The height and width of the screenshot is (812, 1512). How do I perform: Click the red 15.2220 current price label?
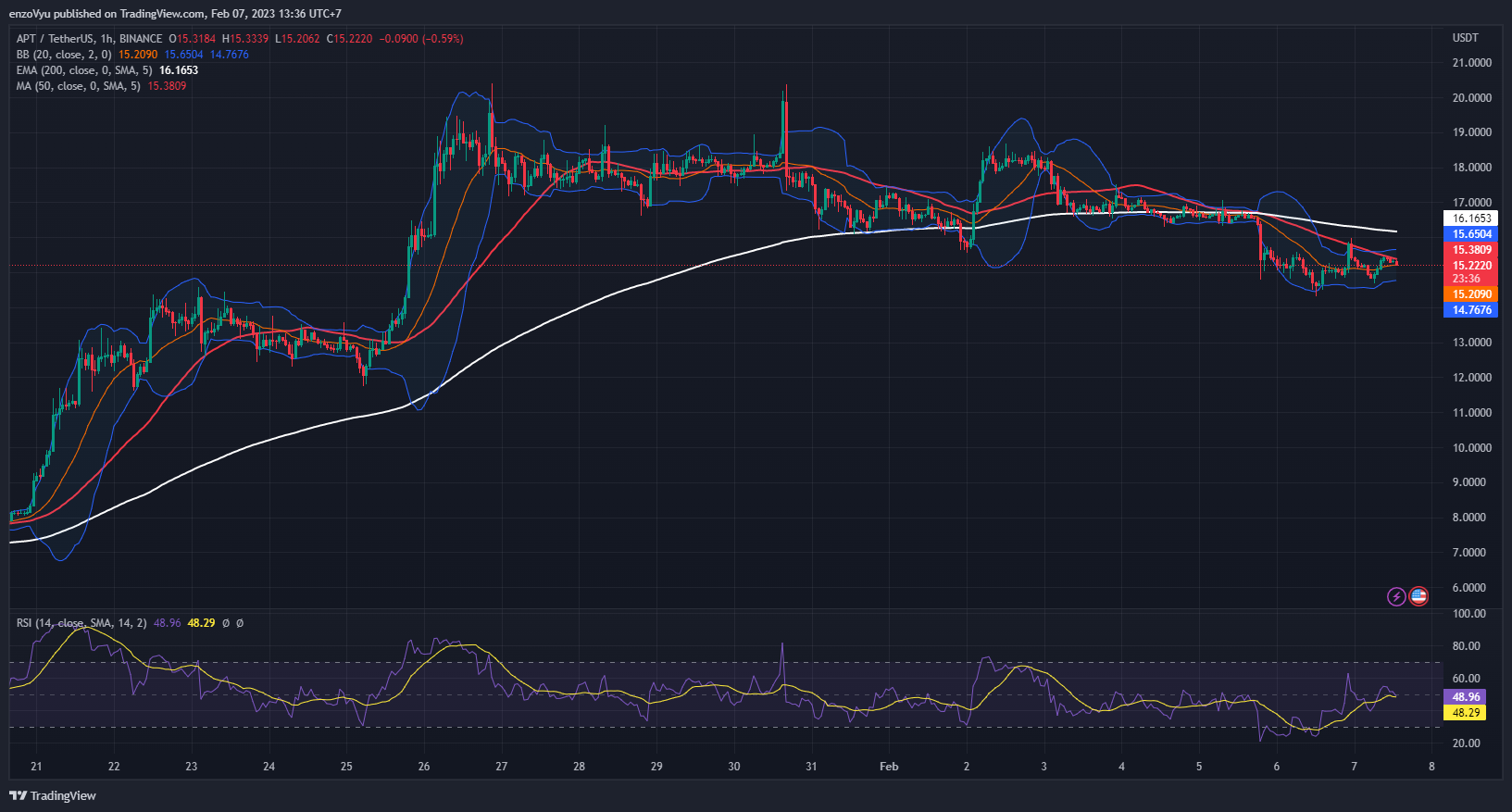pyautogui.click(x=1470, y=266)
